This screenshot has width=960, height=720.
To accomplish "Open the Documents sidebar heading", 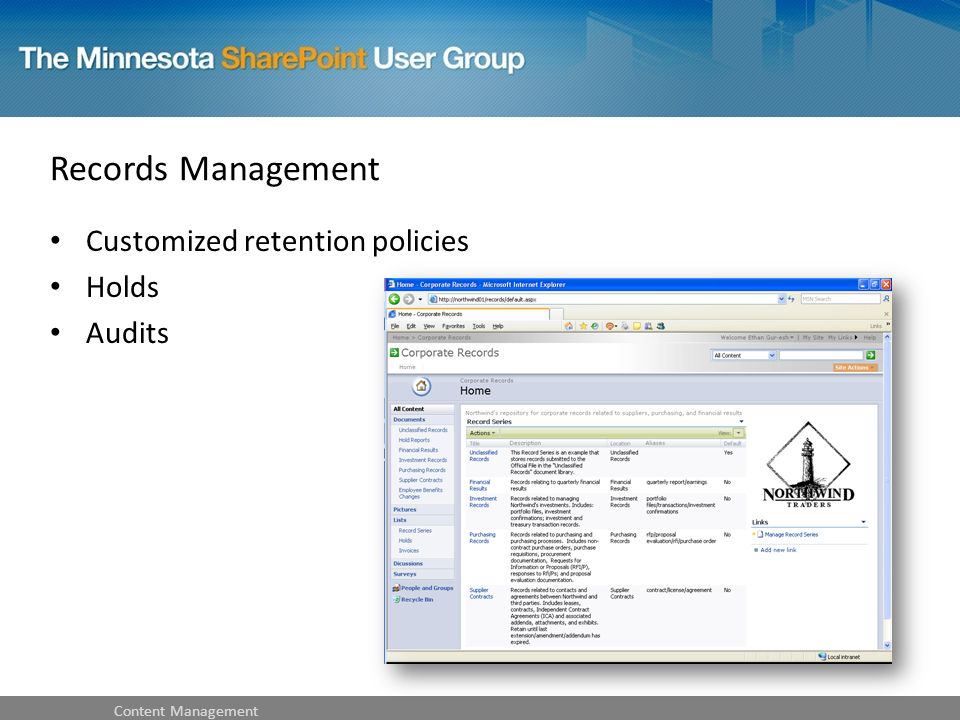I will 409,419.
